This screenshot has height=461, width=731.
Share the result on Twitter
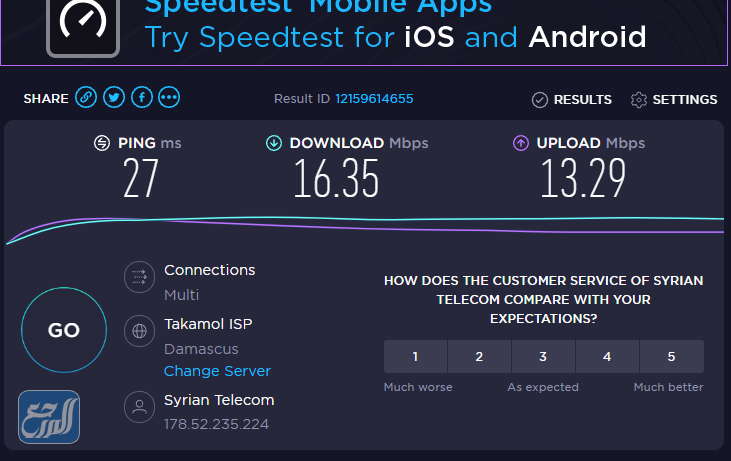pos(114,98)
